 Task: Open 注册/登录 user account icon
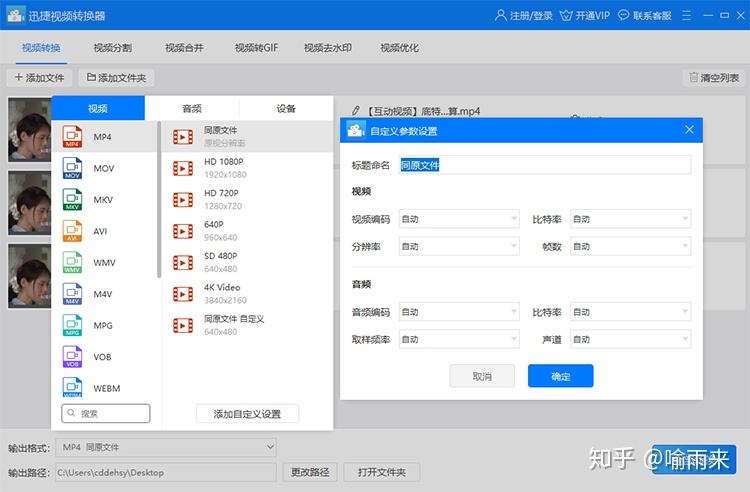click(x=500, y=15)
